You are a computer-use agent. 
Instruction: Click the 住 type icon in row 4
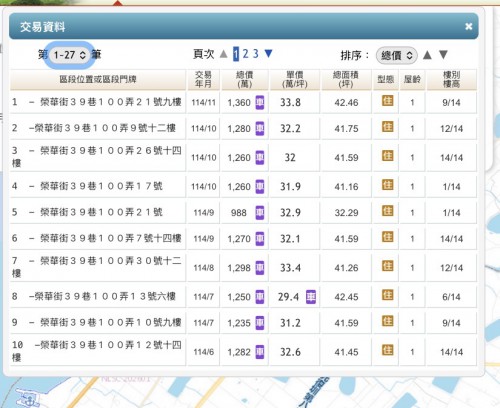tap(387, 185)
